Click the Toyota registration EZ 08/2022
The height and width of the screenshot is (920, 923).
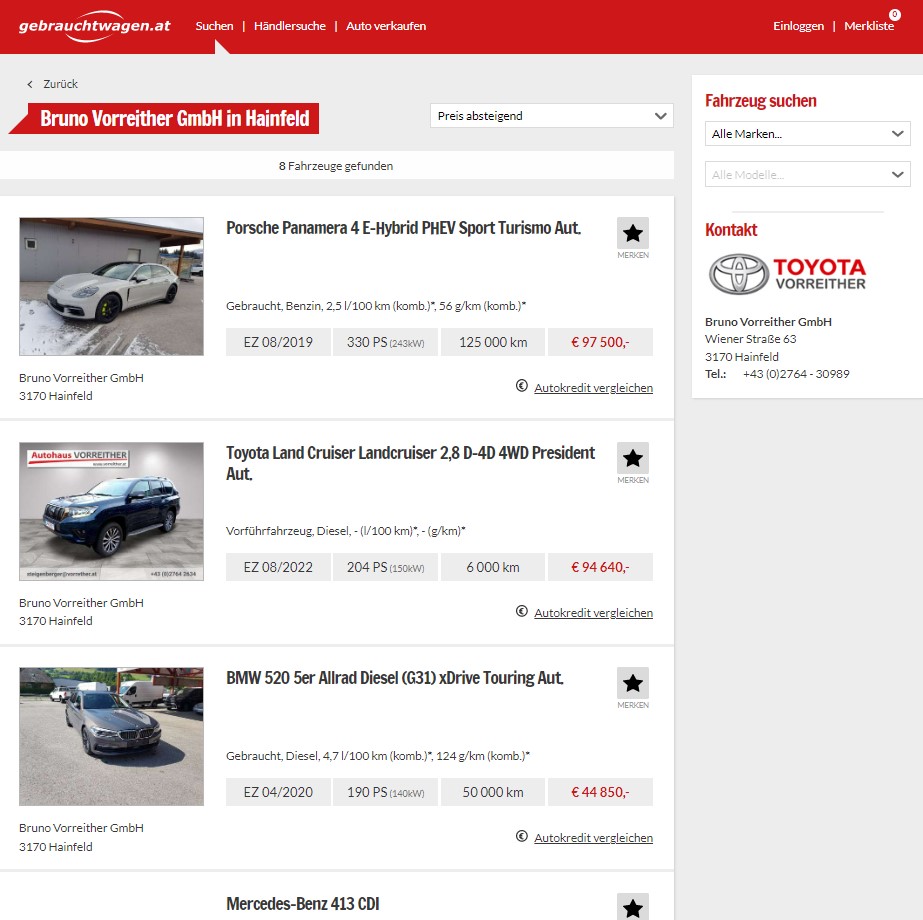(x=278, y=567)
